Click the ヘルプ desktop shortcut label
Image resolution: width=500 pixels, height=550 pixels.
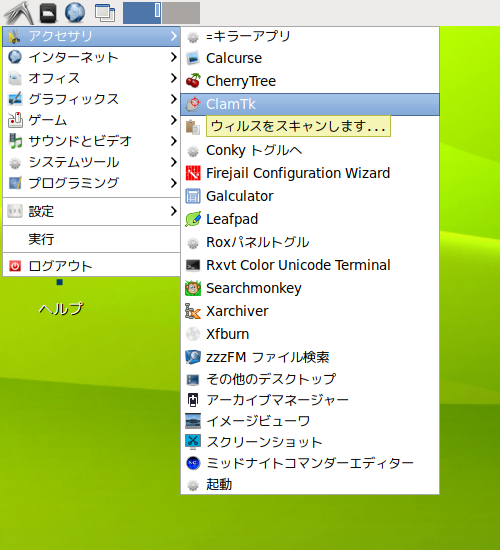61,309
